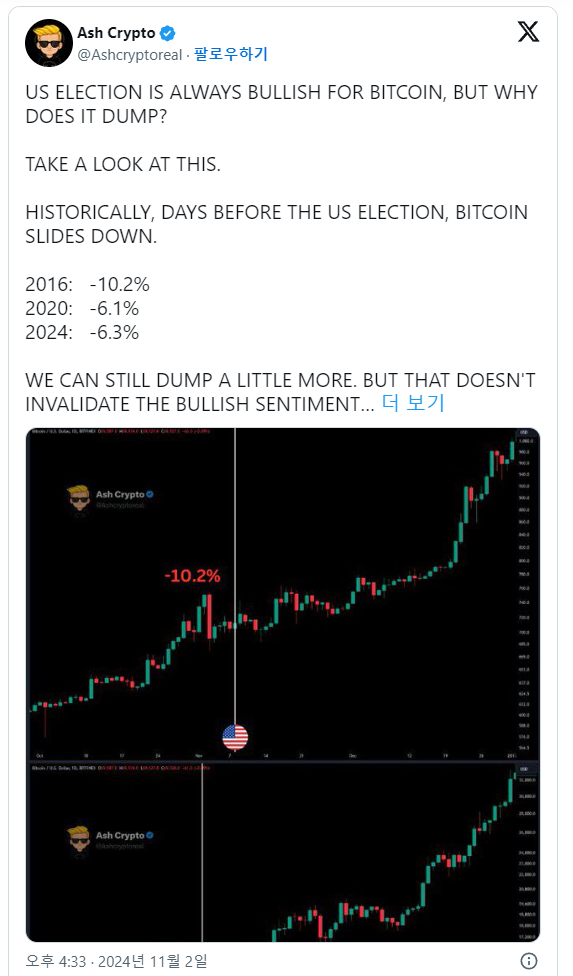
Task: Open the lower Bitcoin chart image
Action: pyautogui.click(x=283, y=852)
